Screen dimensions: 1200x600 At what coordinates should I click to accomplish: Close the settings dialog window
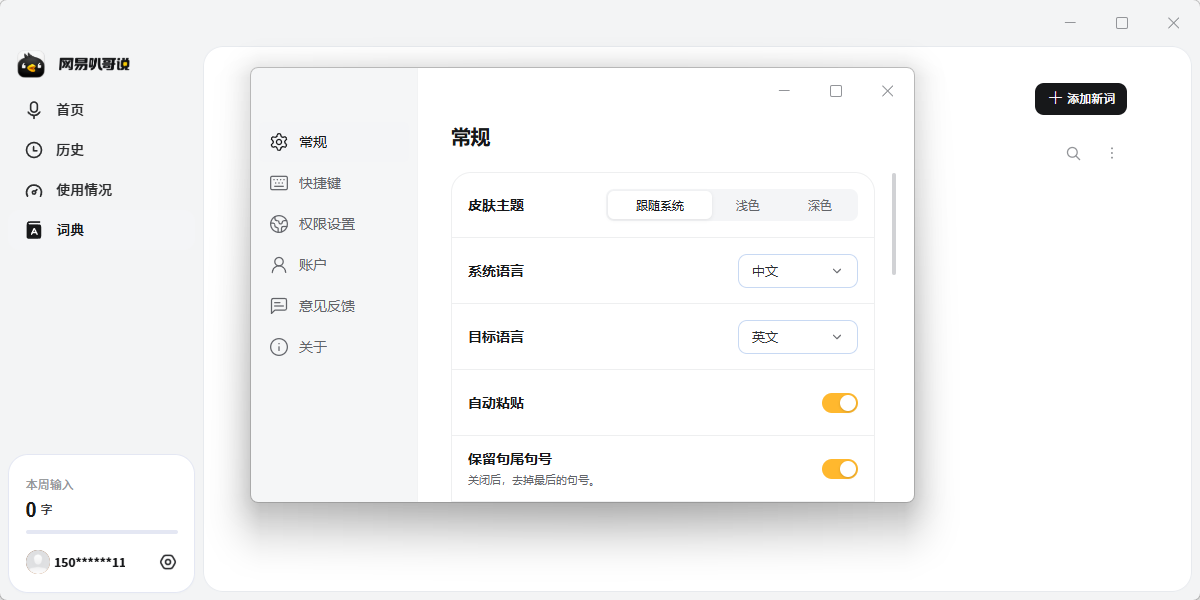point(887,91)
